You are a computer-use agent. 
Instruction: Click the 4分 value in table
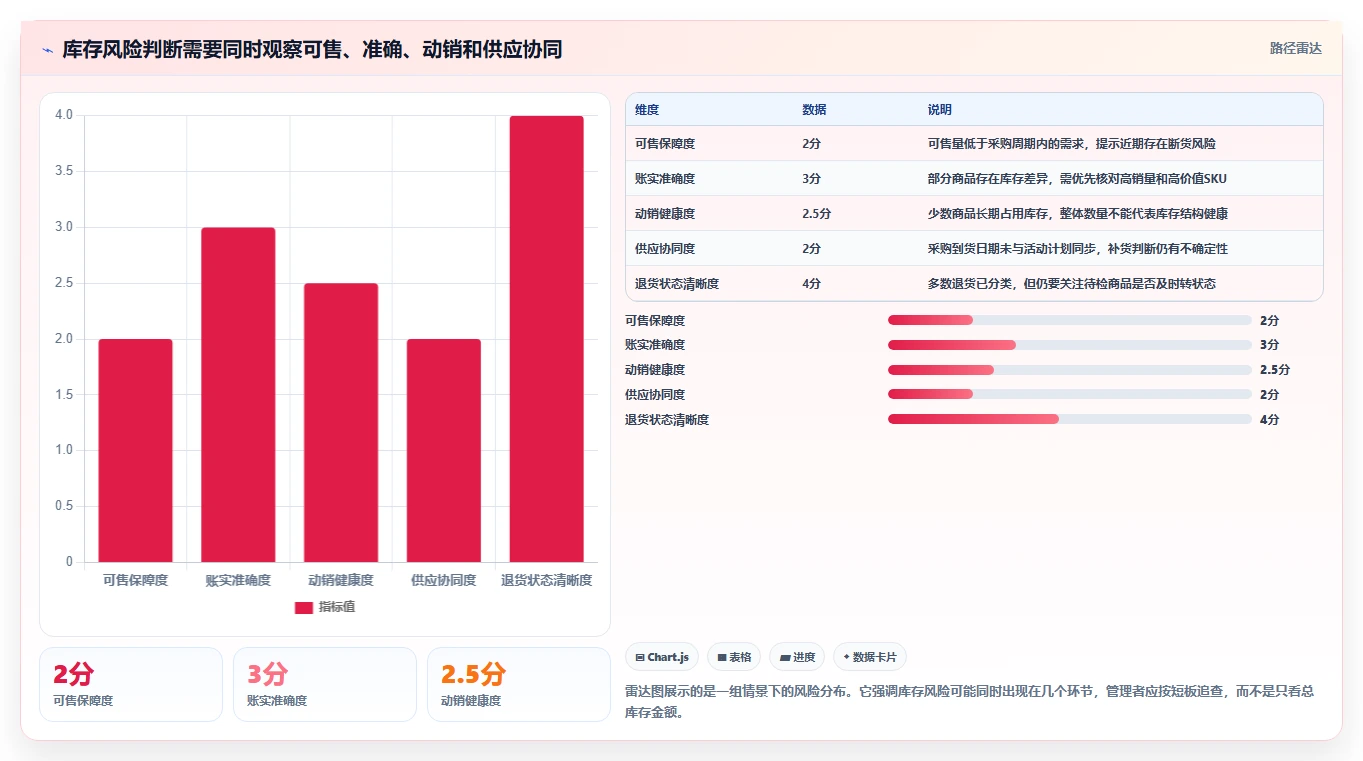(812, 284)
